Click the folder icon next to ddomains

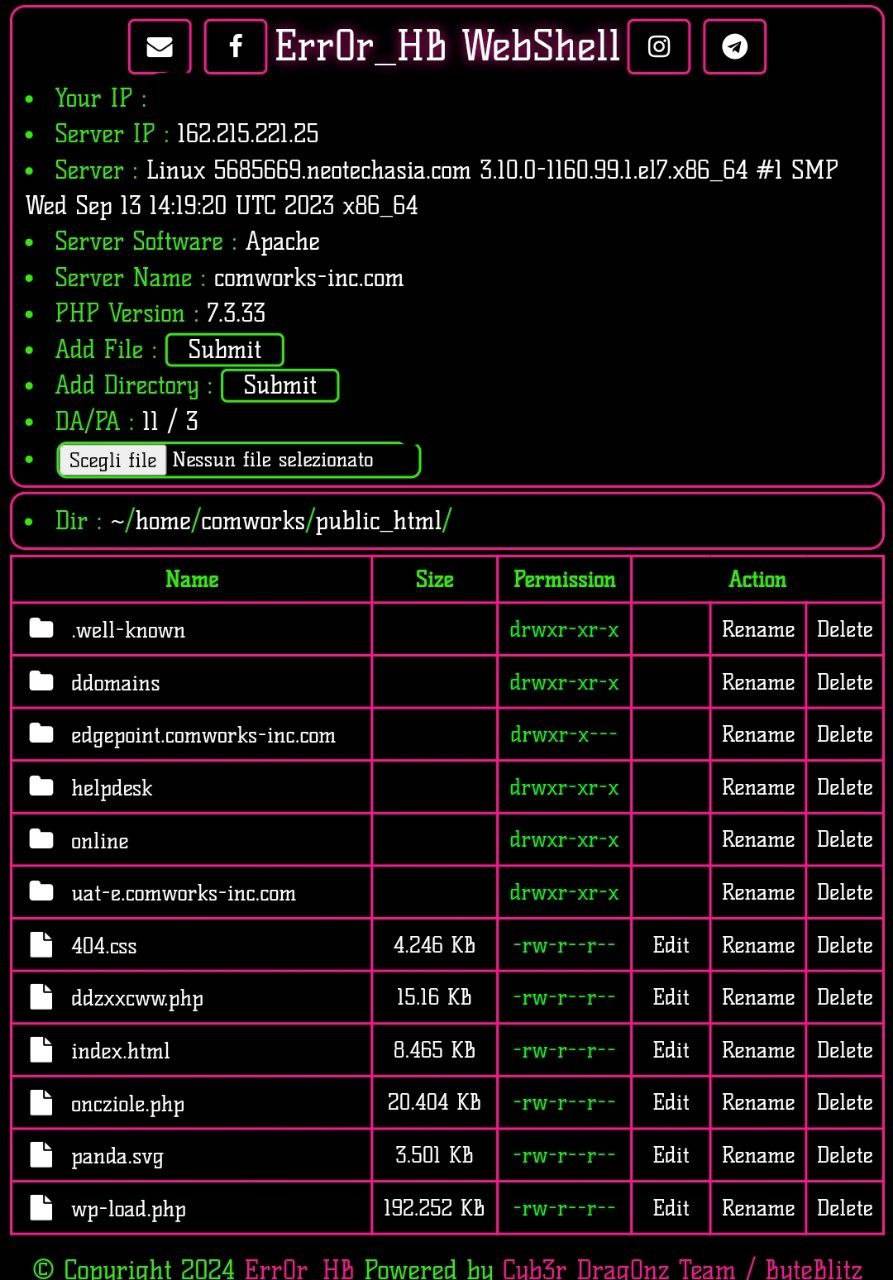41,682
